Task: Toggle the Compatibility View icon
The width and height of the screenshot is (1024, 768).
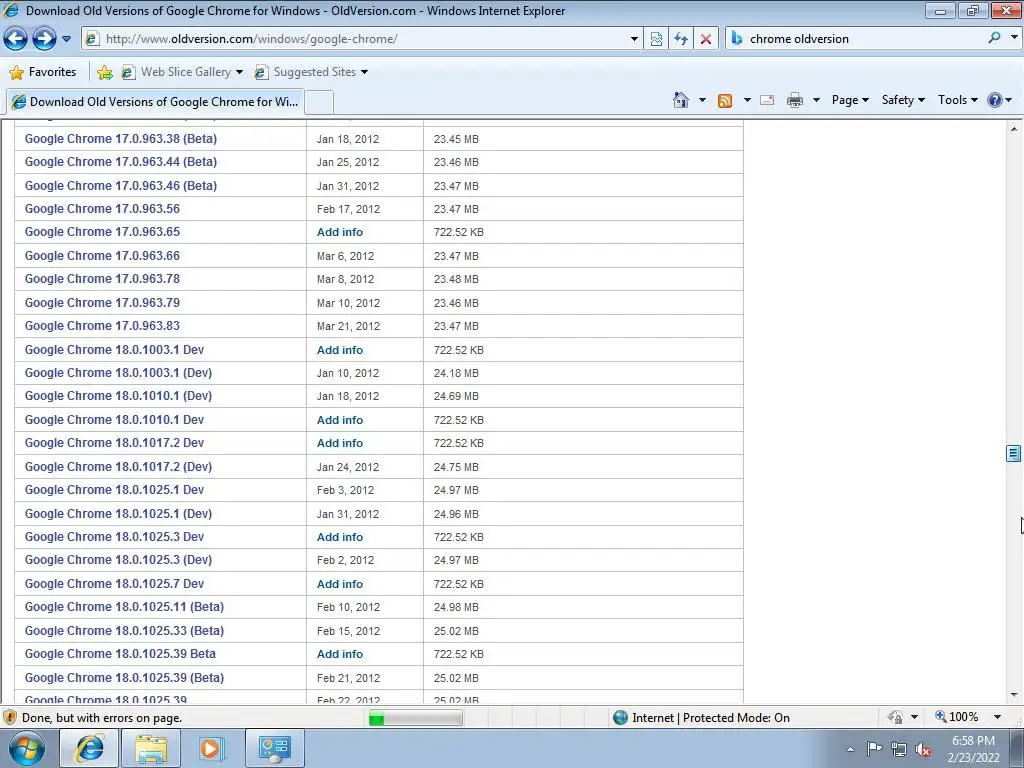Action: (656, 39)
